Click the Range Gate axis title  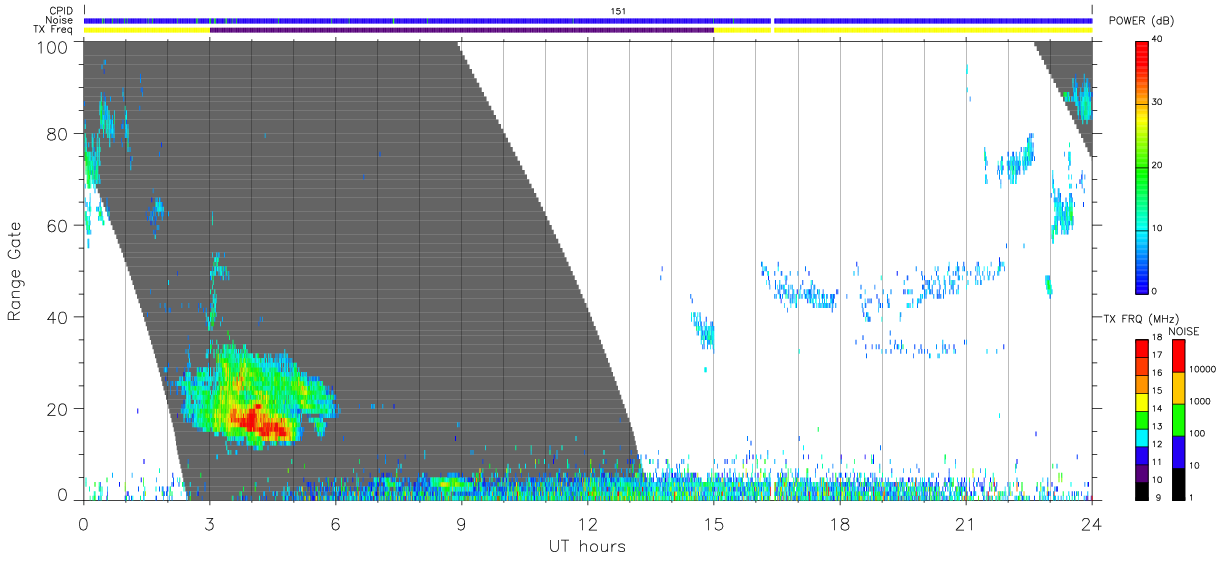point(16,271)
